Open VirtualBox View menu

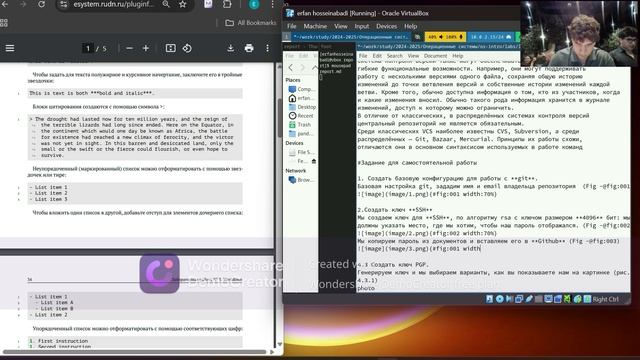point(341,26)
